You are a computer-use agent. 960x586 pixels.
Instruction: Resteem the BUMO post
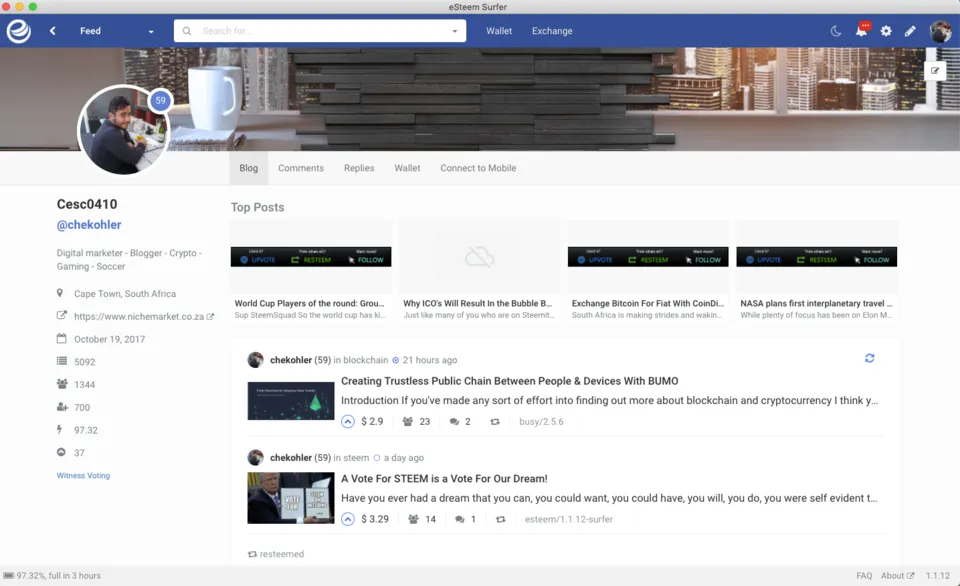tap(495, 421)
